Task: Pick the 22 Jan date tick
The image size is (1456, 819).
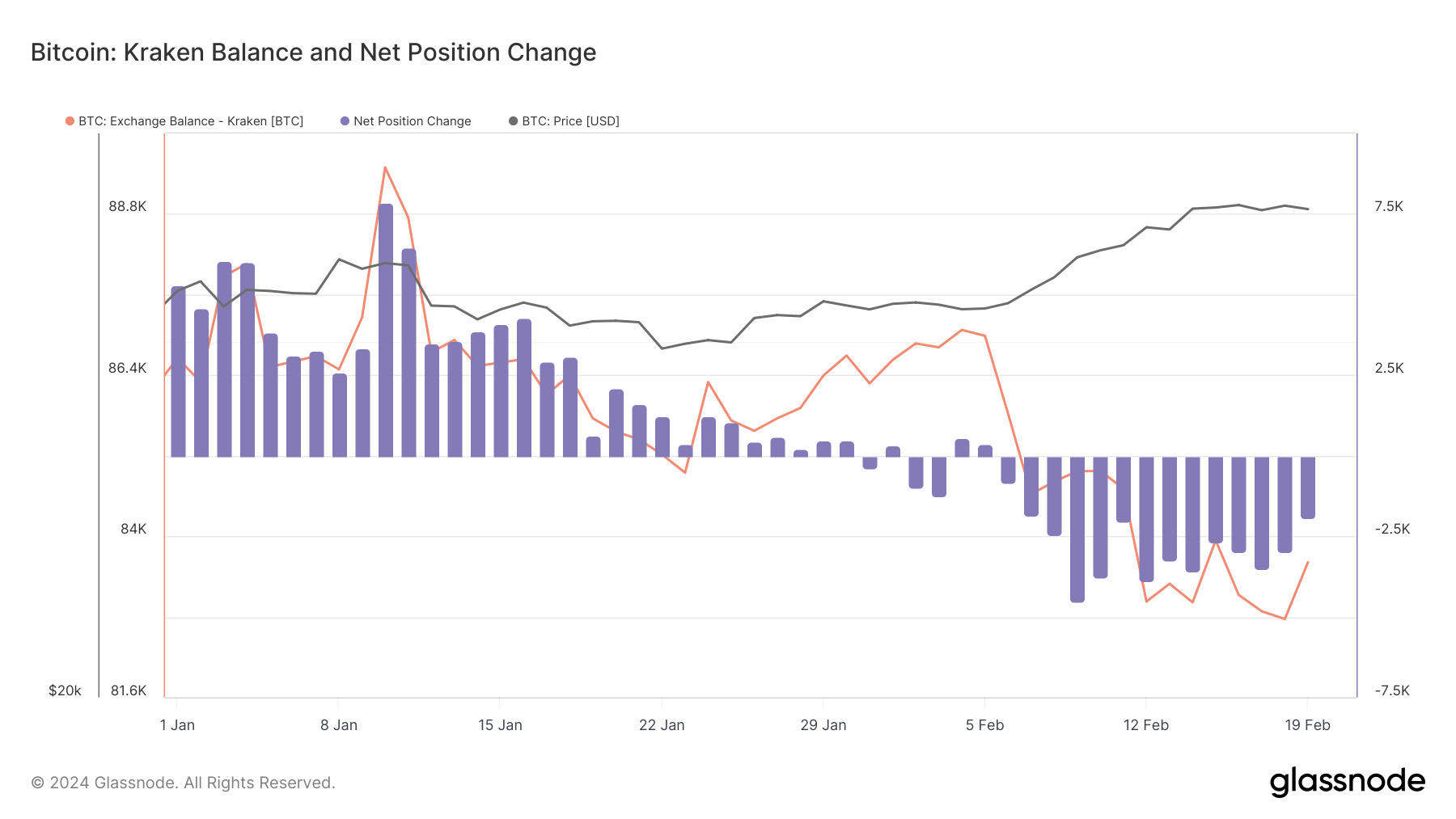Action: [662, 725]
